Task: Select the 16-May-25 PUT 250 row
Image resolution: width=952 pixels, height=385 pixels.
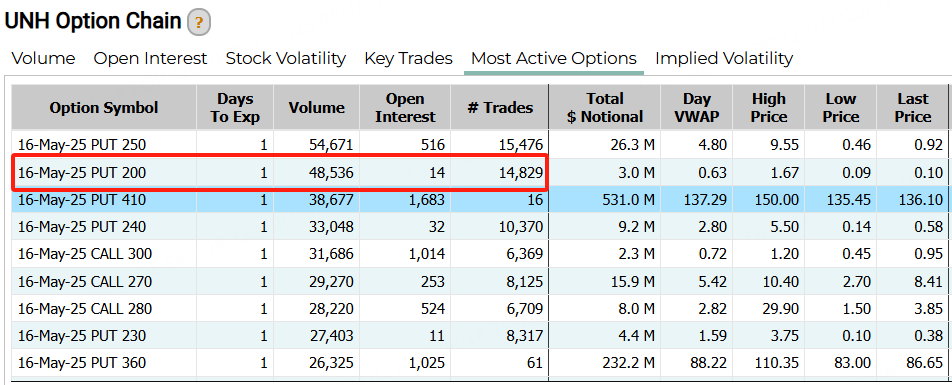Action: [x=480, y=145]
